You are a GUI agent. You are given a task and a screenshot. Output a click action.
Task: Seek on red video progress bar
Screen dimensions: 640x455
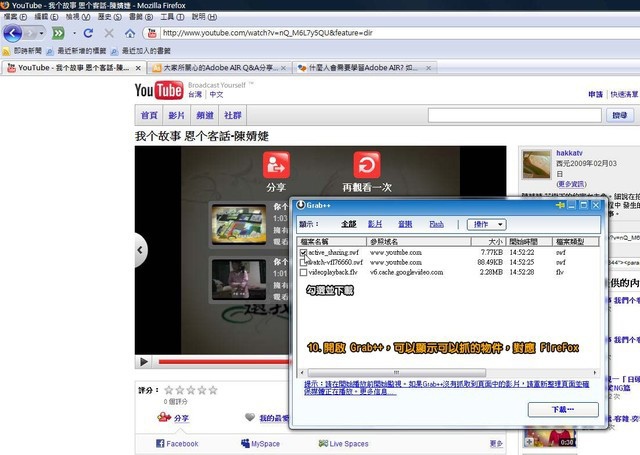coord(224,362)
